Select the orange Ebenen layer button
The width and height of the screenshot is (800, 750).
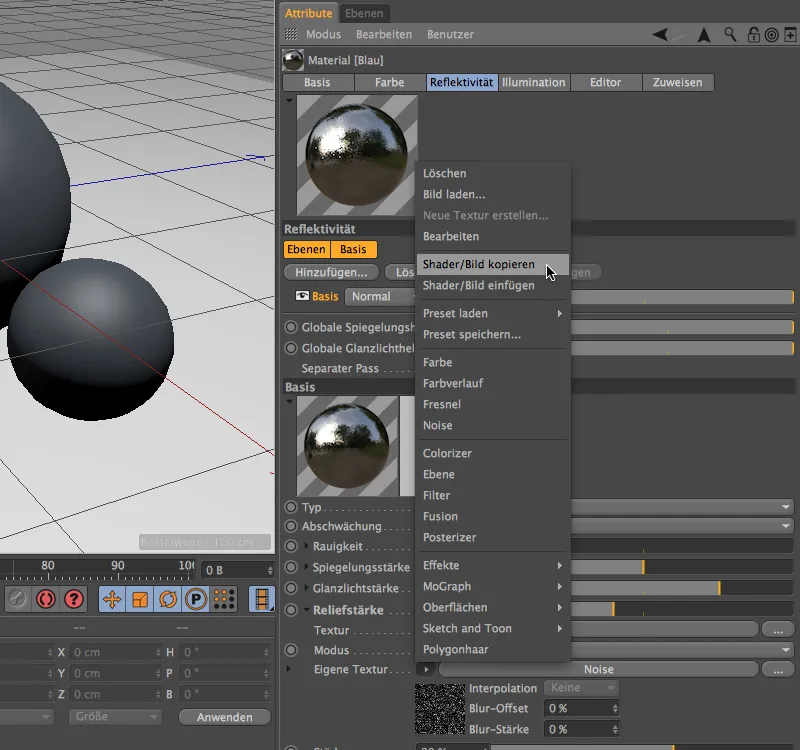tap(306, 249)
